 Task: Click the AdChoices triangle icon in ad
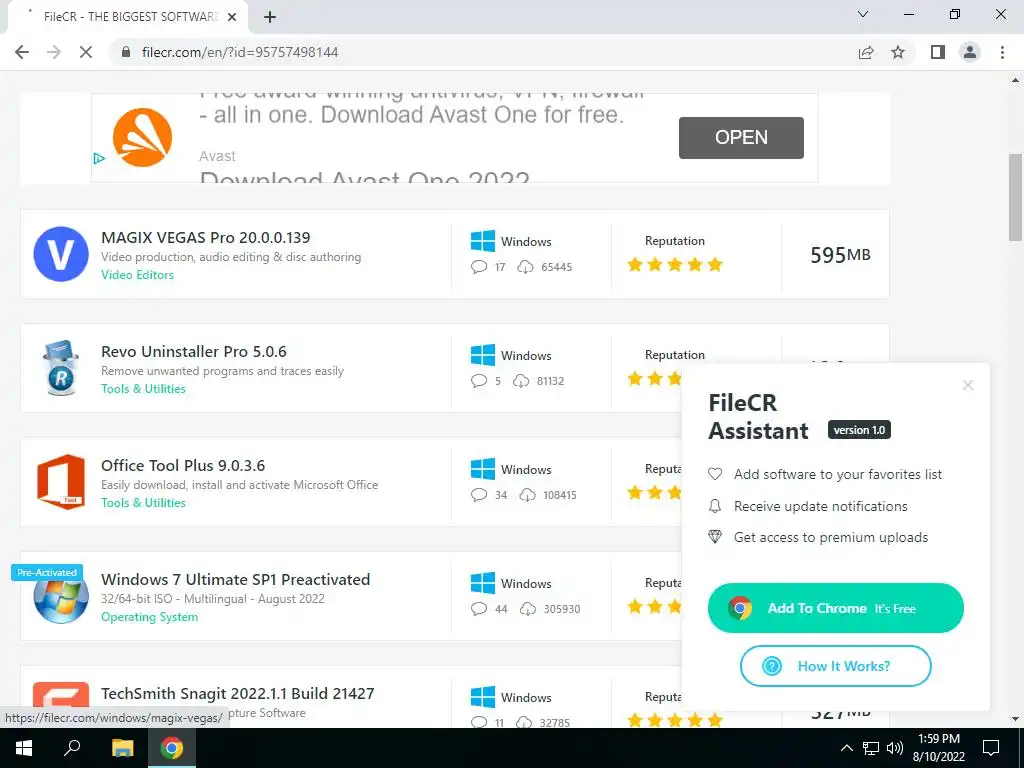pos(99,158)
